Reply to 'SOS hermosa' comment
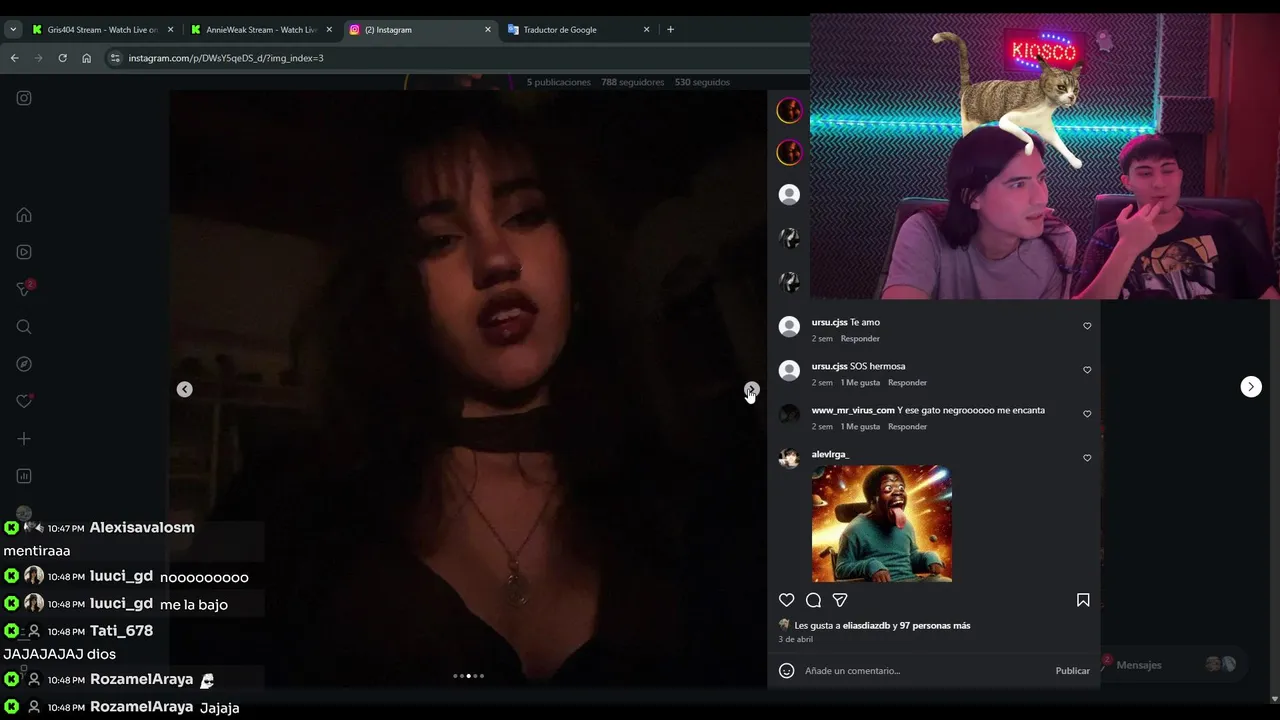Image resolution: width=1280 pixels, height=720 pixels. pos(907,383)
